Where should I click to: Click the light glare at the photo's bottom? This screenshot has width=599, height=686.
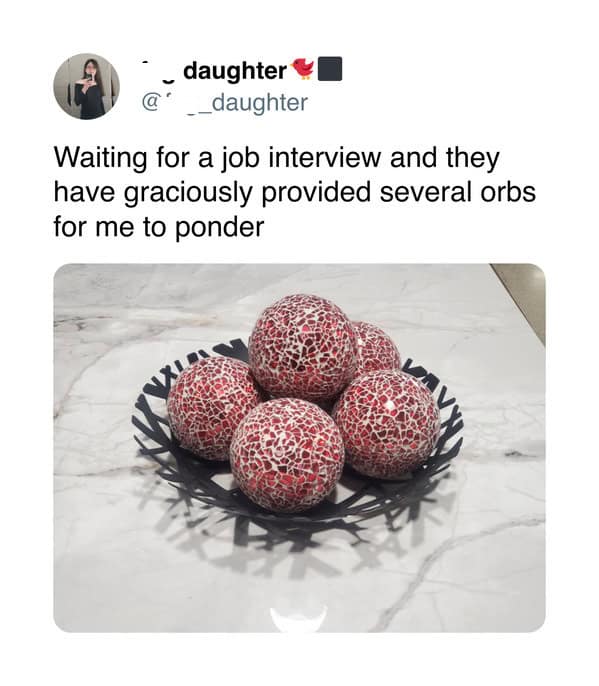(x=298, y=618)
